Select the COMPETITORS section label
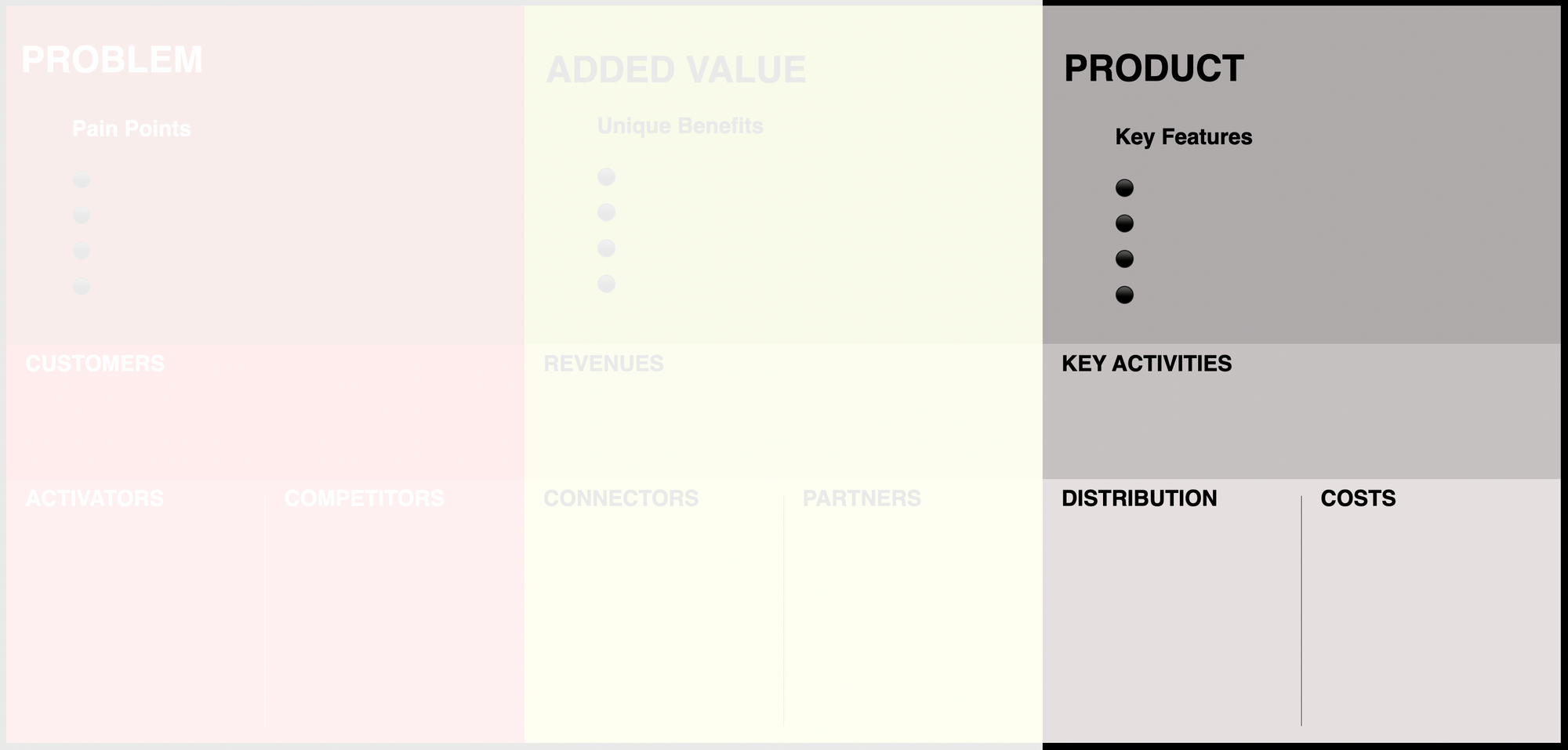Viewport: 1568px width, 750px height. [x=364, y=498]
